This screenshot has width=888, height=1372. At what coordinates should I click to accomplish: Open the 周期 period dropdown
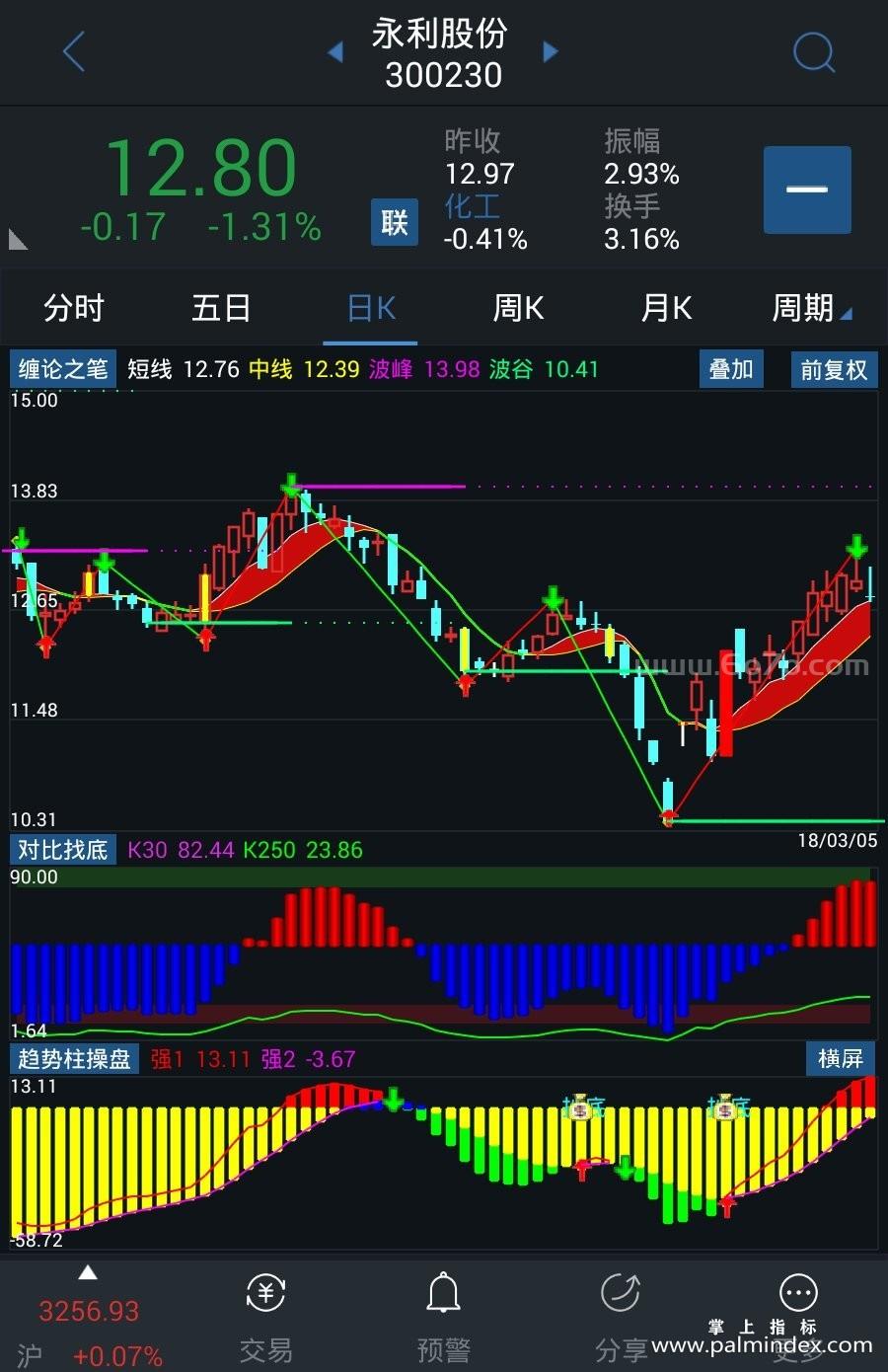click(811, 308)
